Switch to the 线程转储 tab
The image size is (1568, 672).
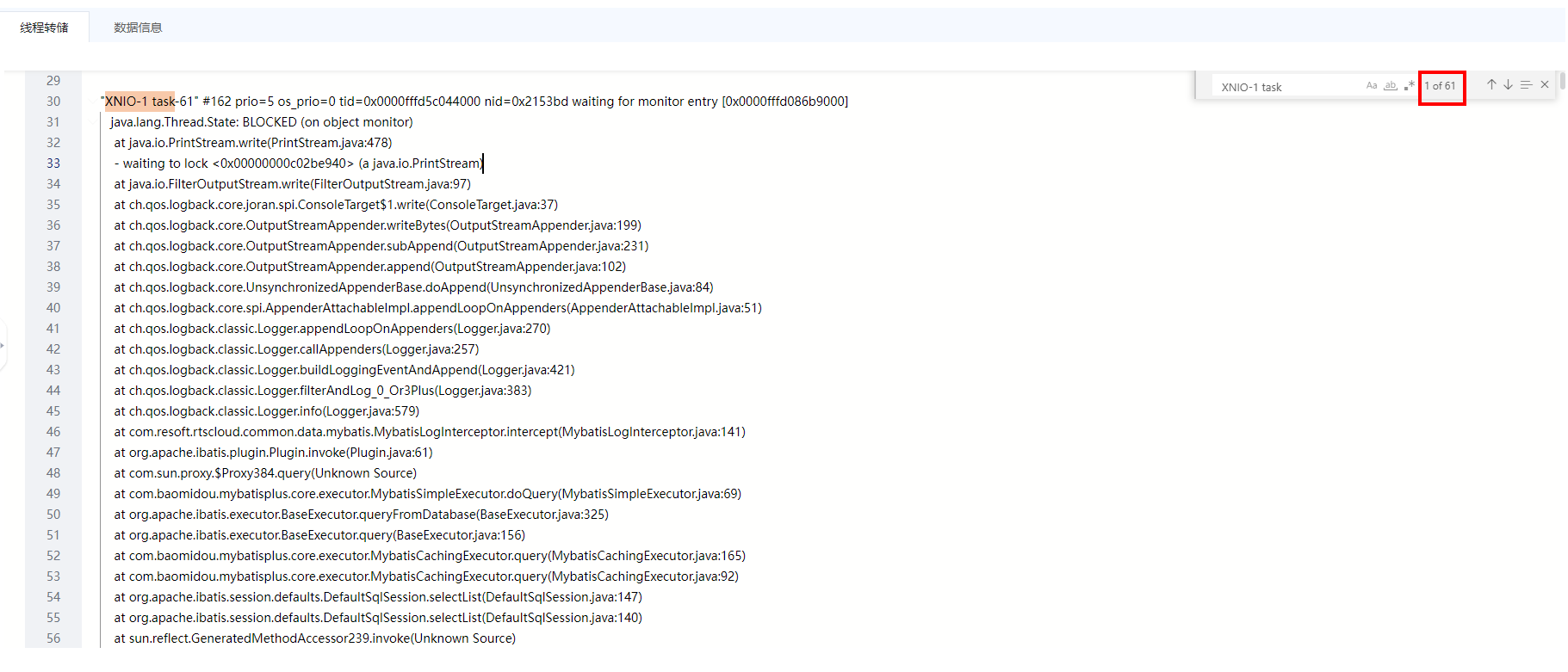point(45,28)
